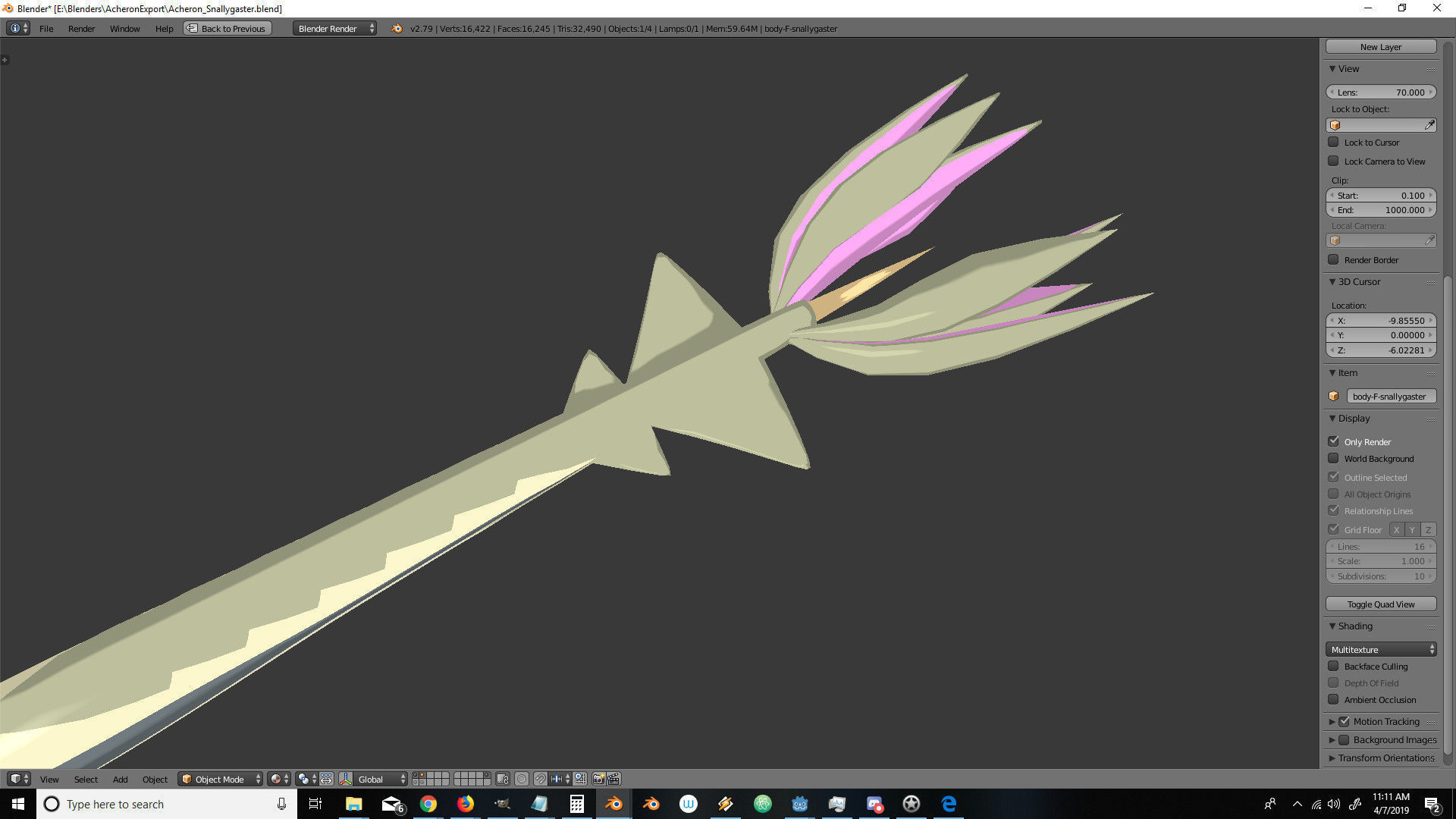Toggle proportional editing icon
This screenshot has height=819, width=1456.
[x=522, y=779]
